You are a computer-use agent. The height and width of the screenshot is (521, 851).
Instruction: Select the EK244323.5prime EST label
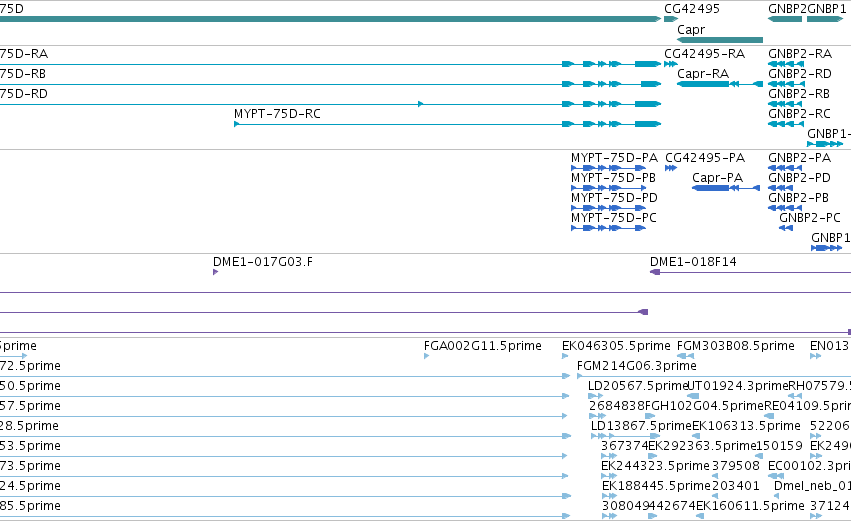[x=655, y=467]
